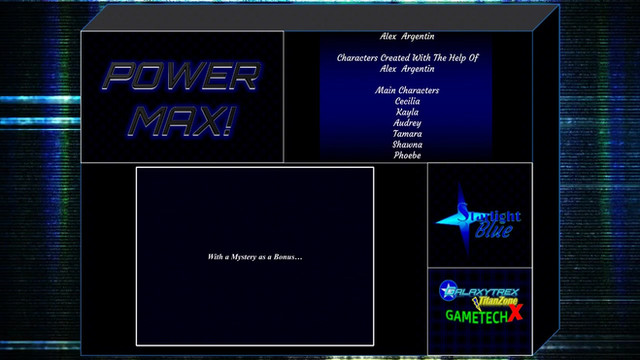Click the GalaxyTrex logo

(478, 290)
